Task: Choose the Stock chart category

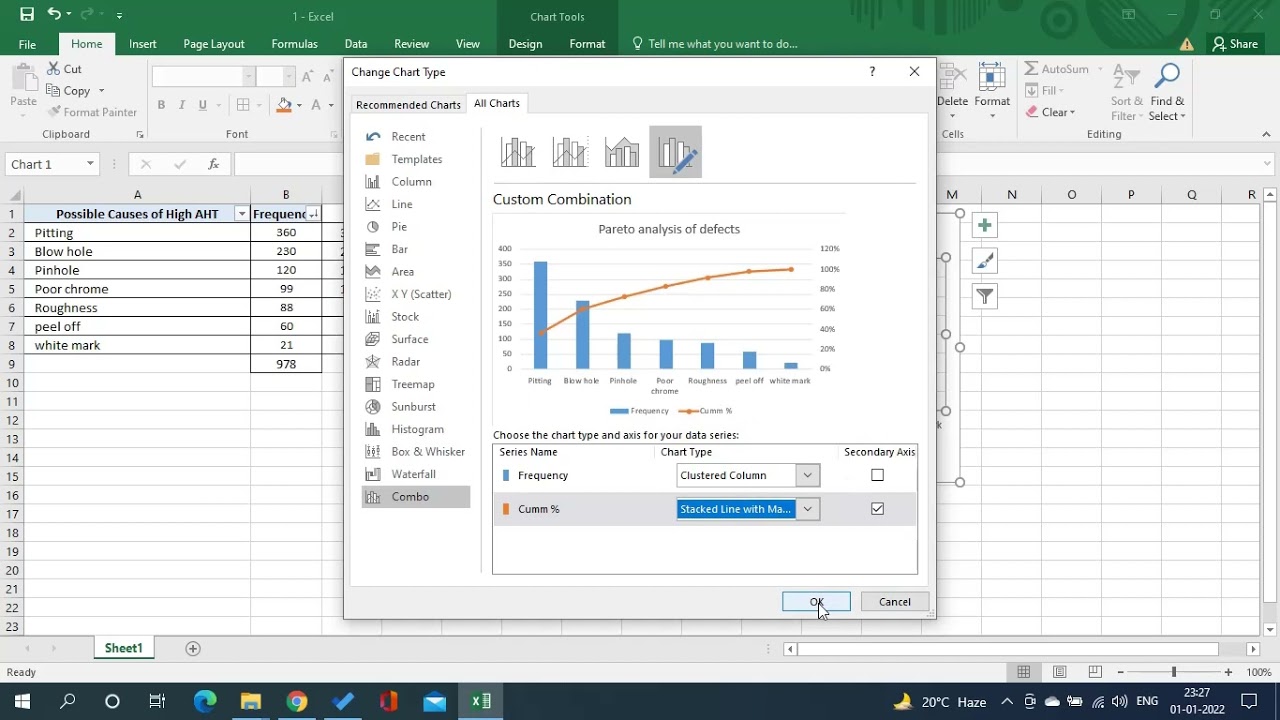Action: [x=404, y=317]
